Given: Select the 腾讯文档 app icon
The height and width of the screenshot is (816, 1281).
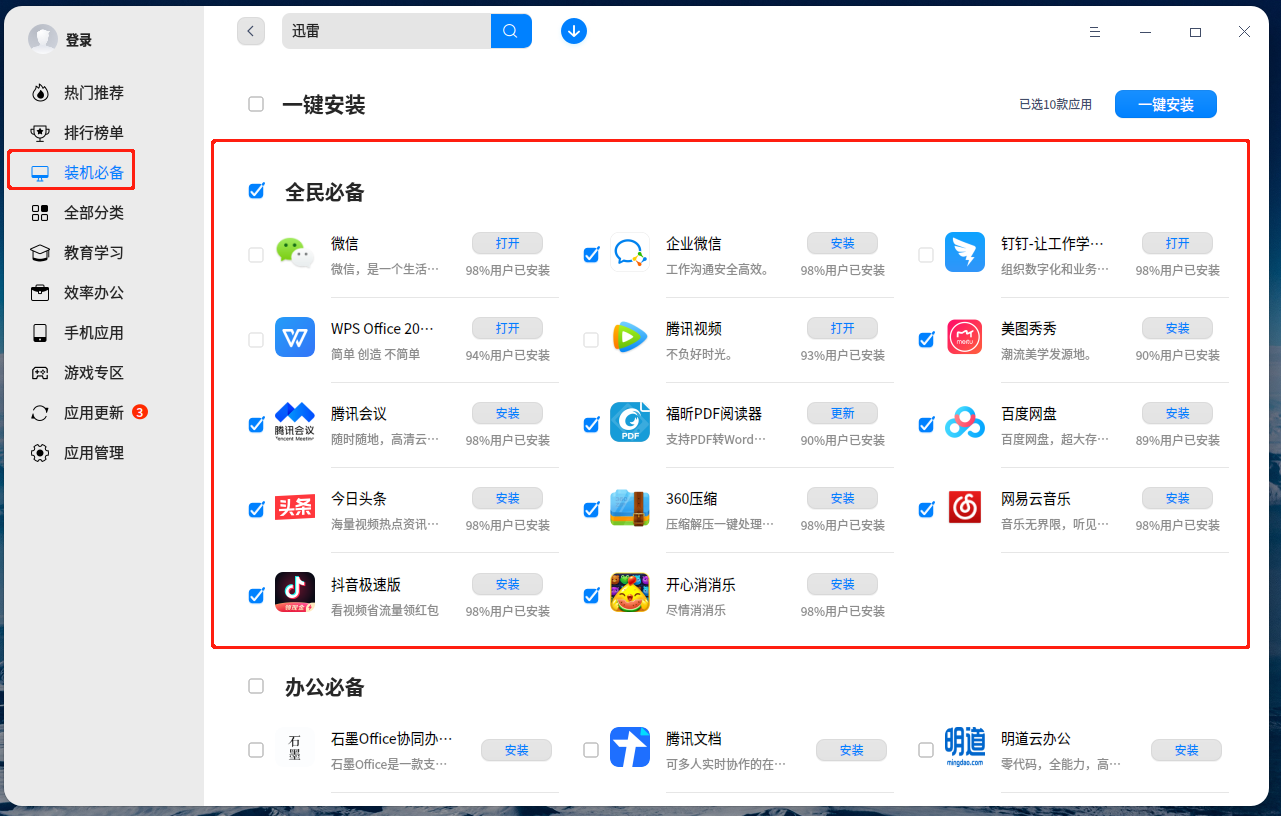Looking at the screenshot, I should (630, 748).
